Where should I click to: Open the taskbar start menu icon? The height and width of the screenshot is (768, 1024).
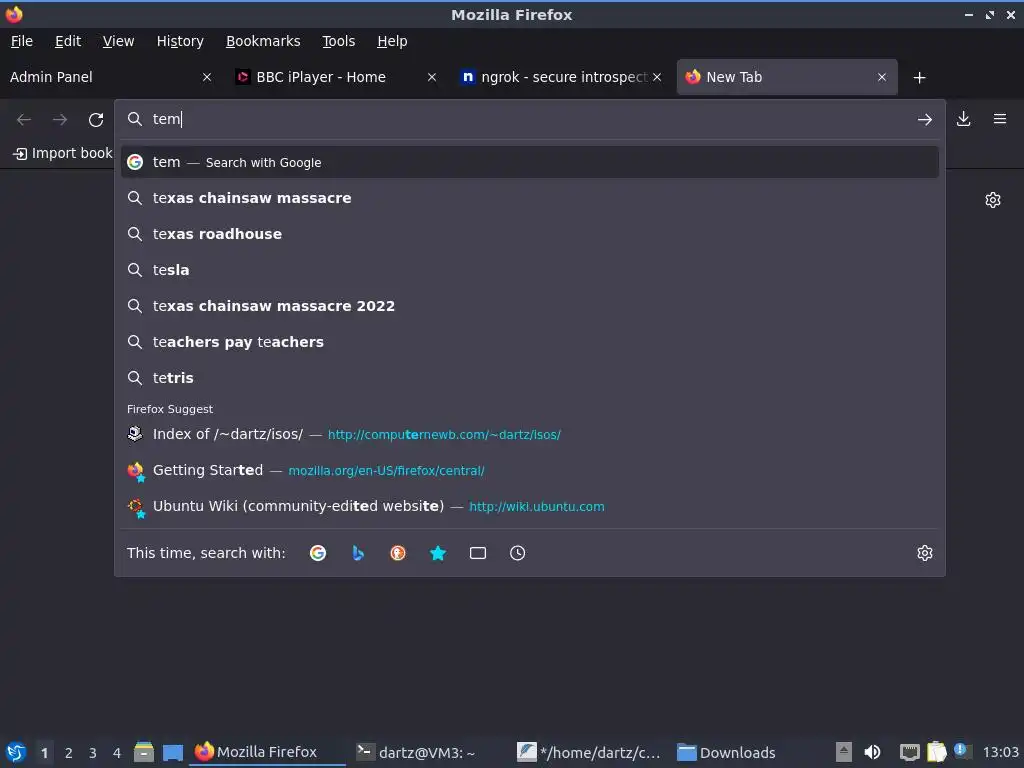point(16,752)
